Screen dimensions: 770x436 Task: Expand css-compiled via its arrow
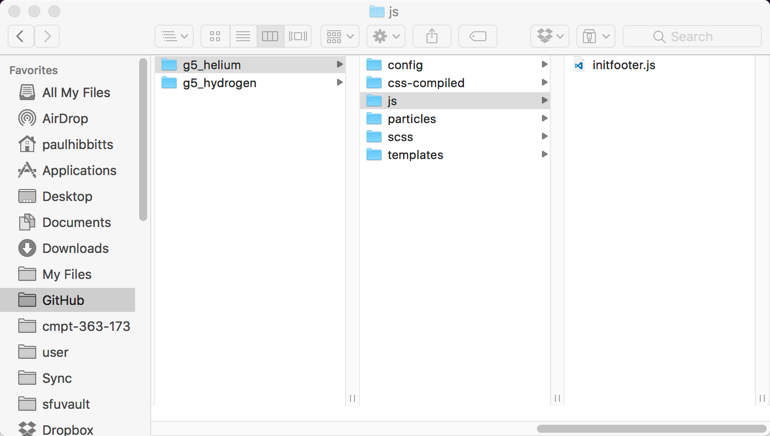point(544,82)
